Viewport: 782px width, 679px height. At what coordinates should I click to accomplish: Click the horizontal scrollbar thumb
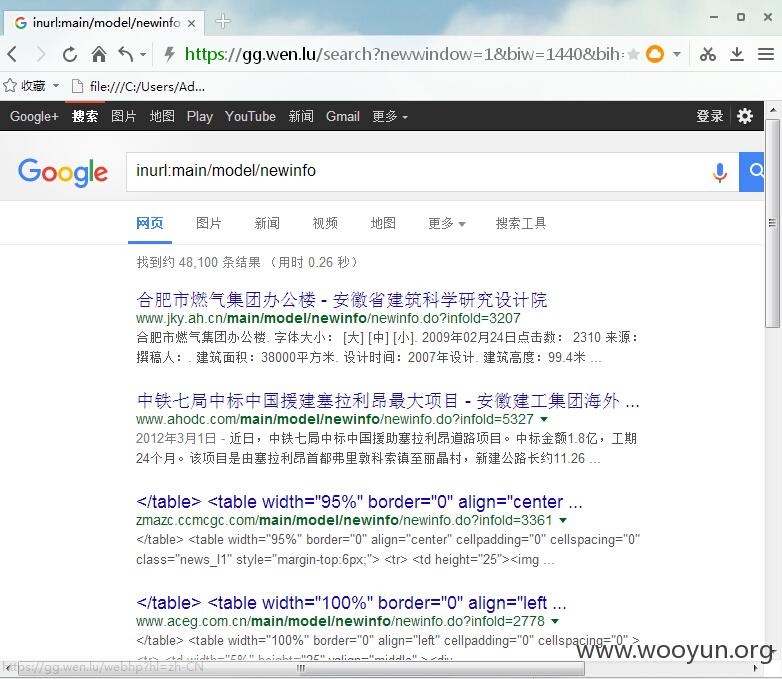[301, 668]
